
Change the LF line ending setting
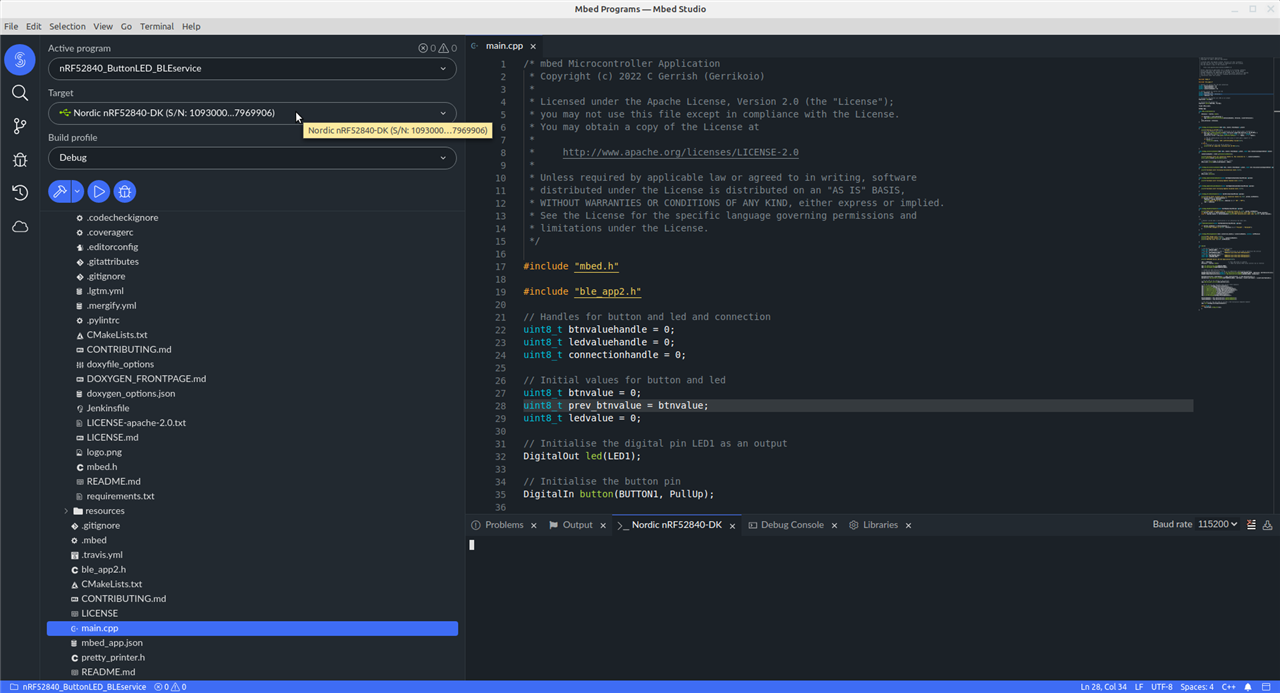pyautogui.click(x=1139, y=687)
